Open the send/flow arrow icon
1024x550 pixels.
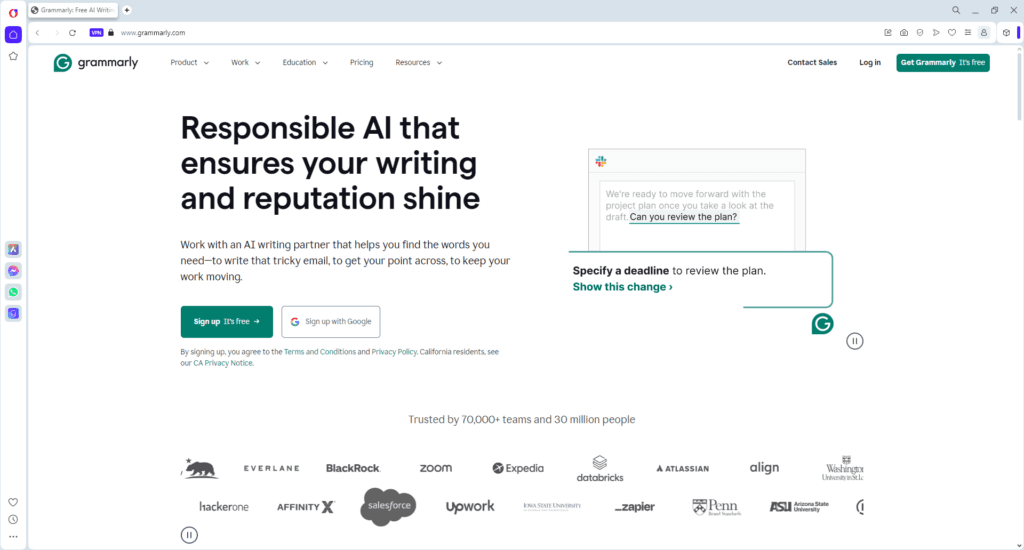(x=936, y=33)
